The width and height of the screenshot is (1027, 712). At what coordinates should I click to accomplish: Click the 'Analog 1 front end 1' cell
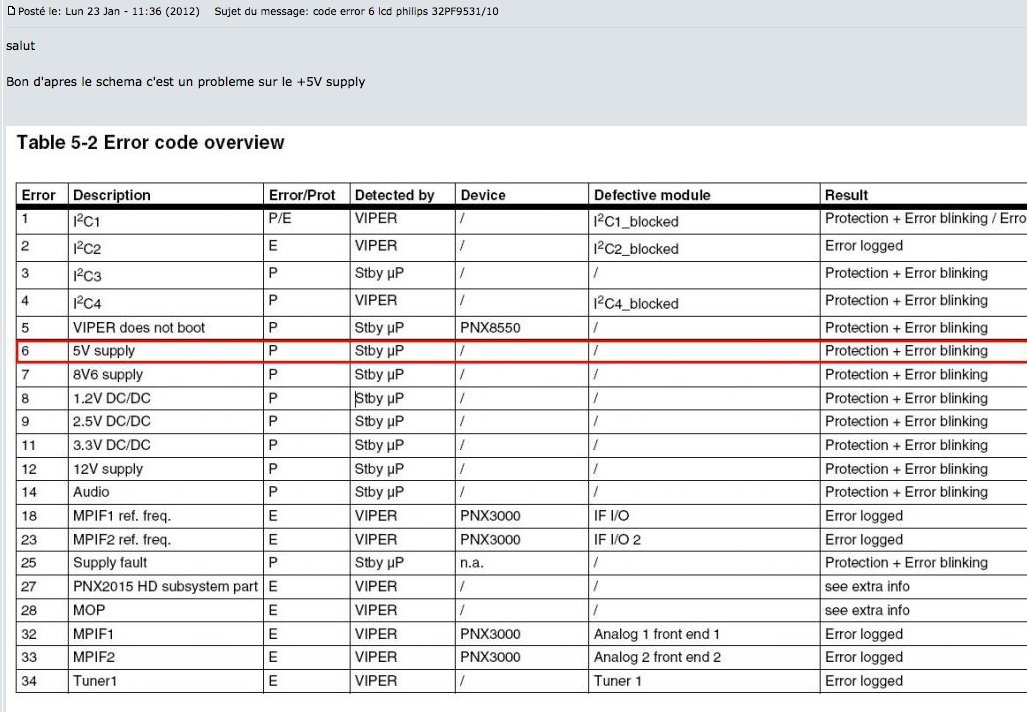[657, 634]
